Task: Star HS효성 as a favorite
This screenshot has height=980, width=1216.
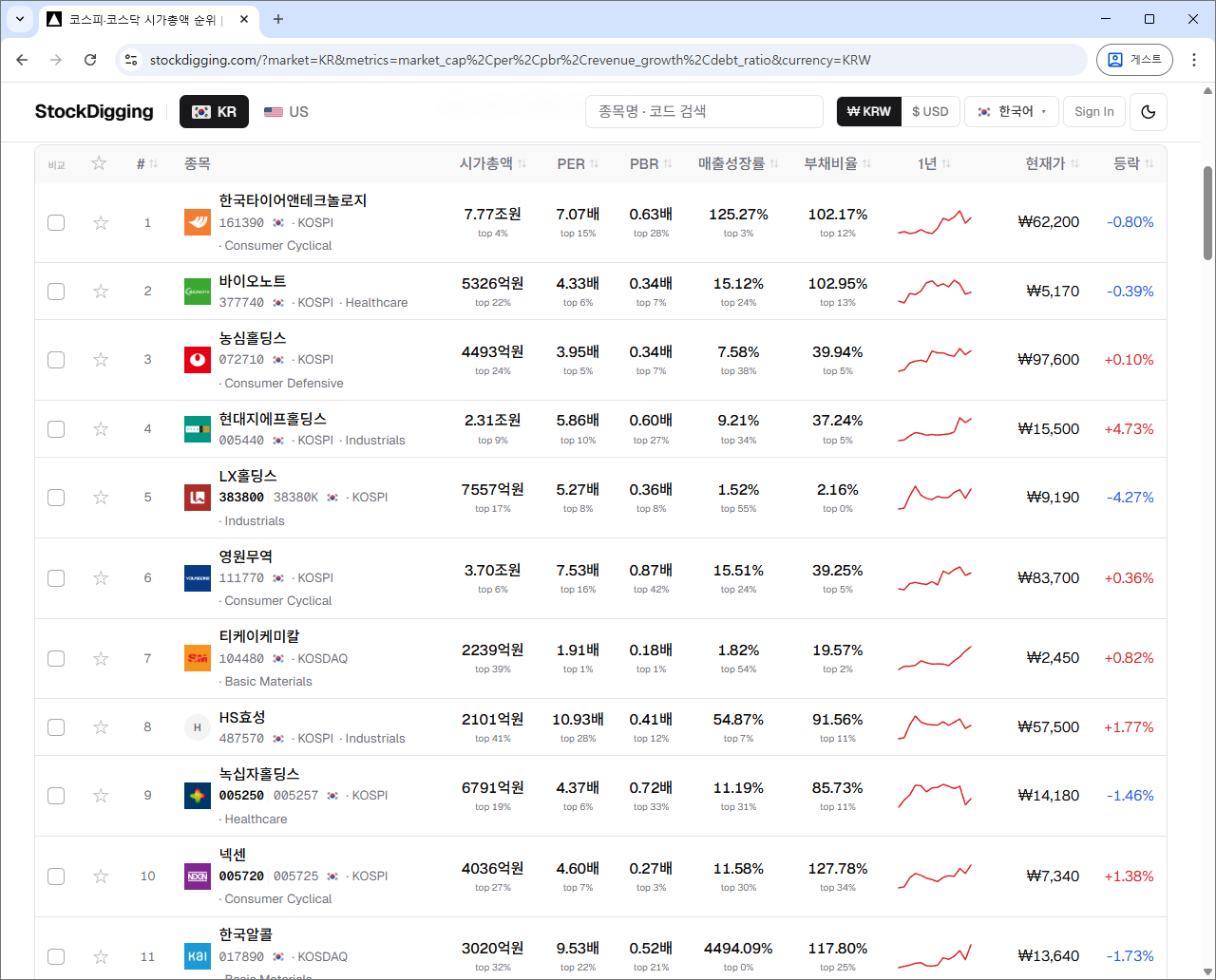Action: point(101,727)
